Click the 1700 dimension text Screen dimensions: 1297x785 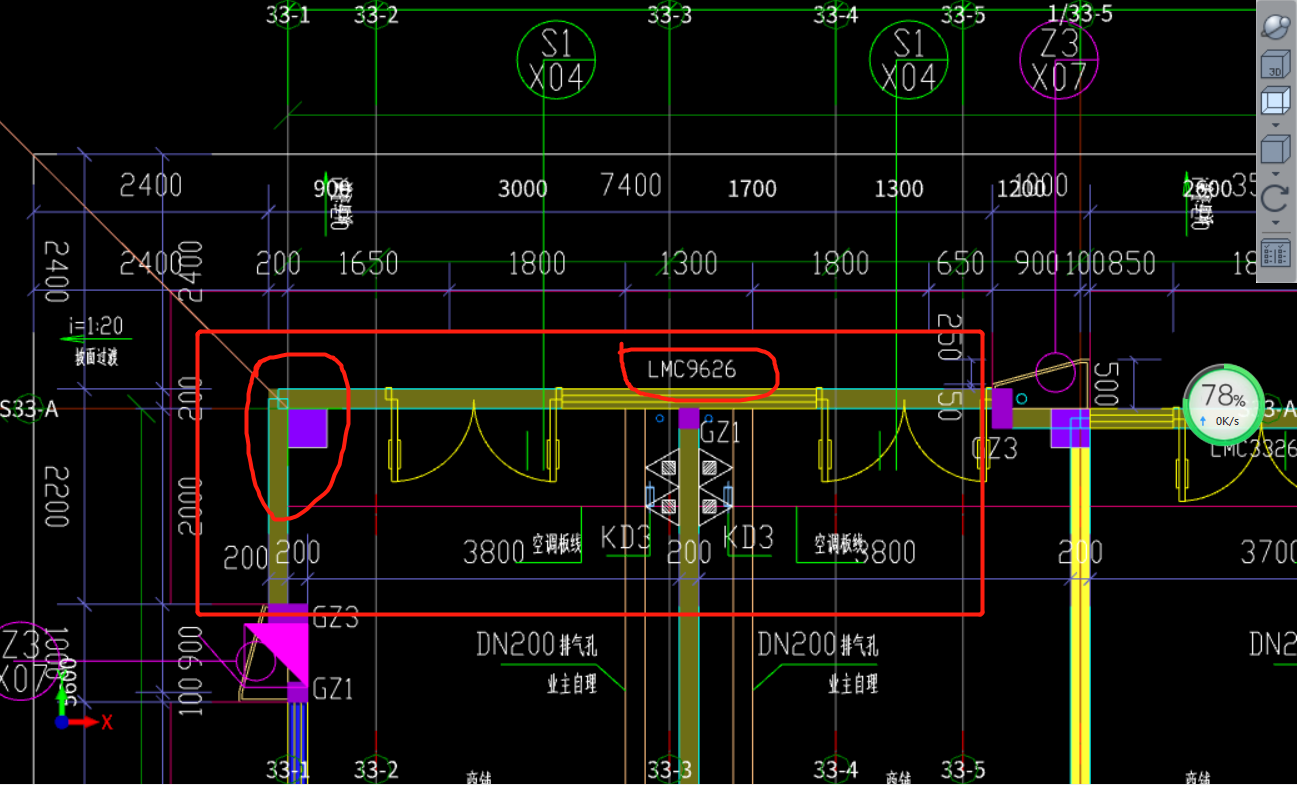752,189
